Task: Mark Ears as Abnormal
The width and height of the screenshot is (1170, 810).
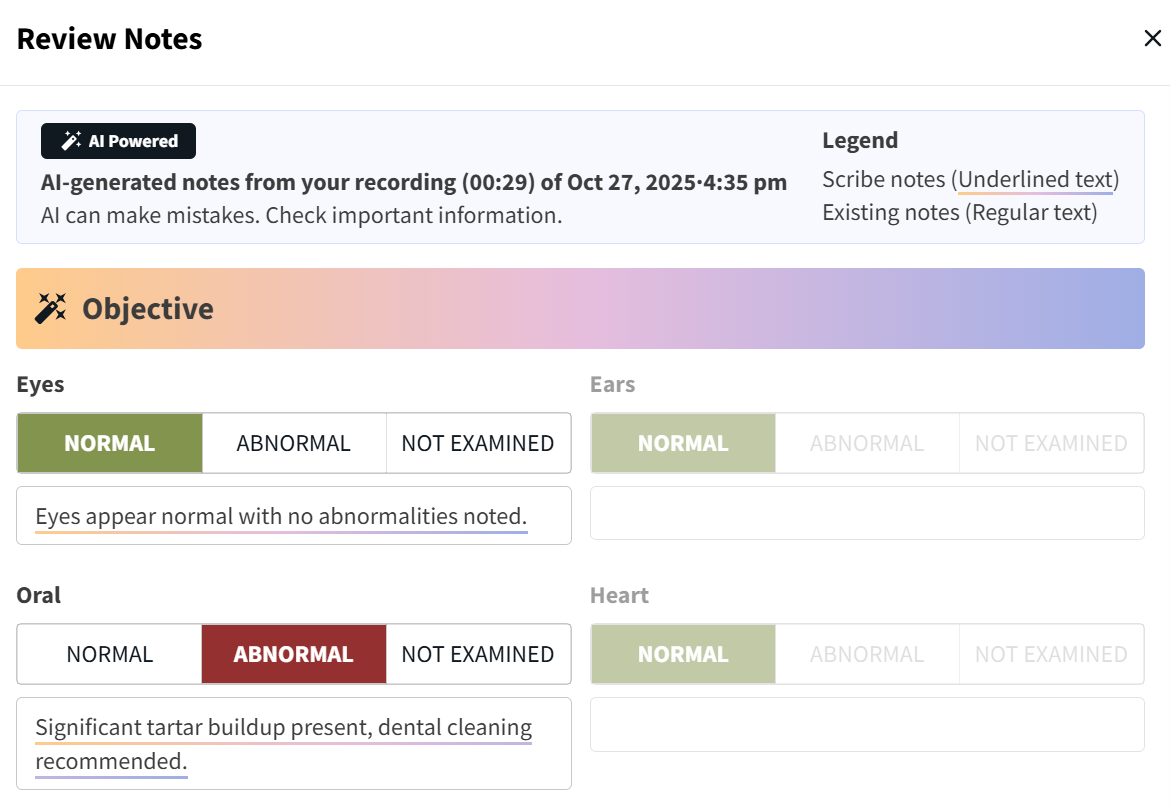Action: point(867,443)
